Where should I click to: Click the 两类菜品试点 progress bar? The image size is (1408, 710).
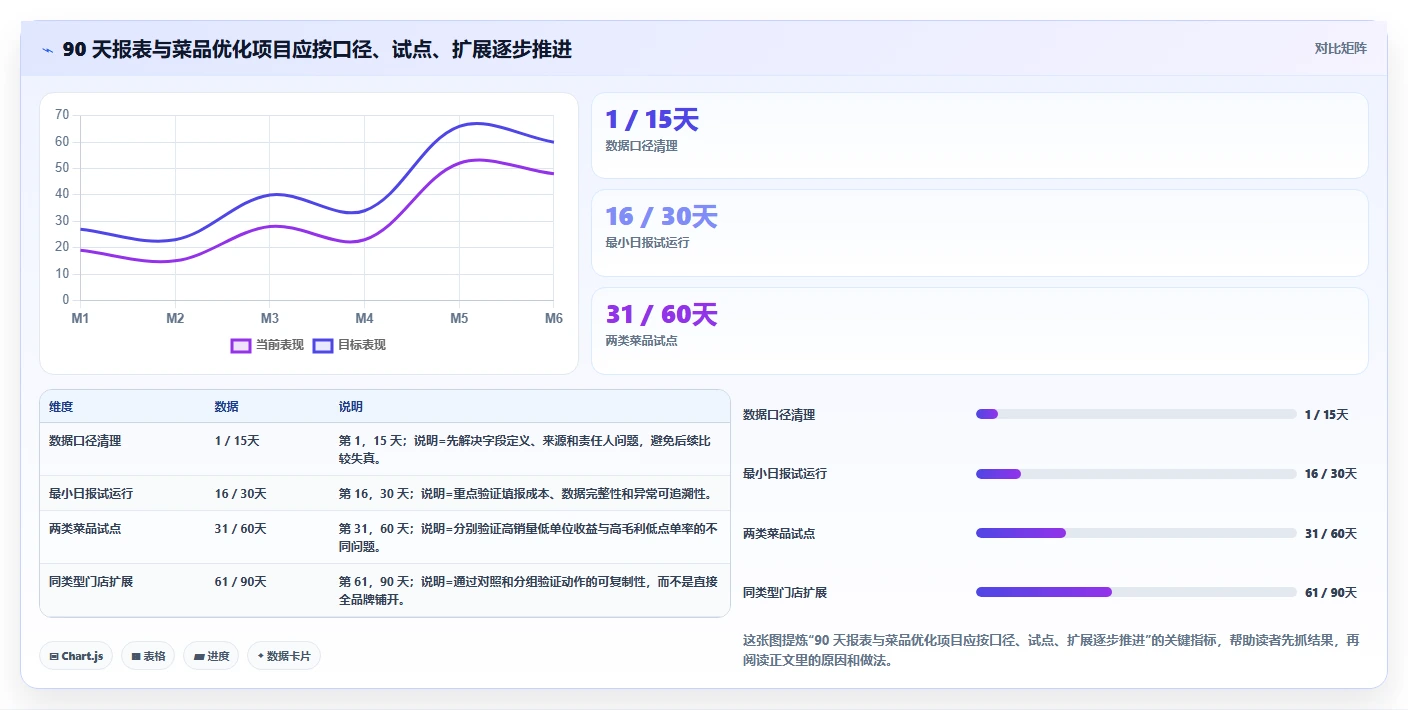coord(1136,533)
